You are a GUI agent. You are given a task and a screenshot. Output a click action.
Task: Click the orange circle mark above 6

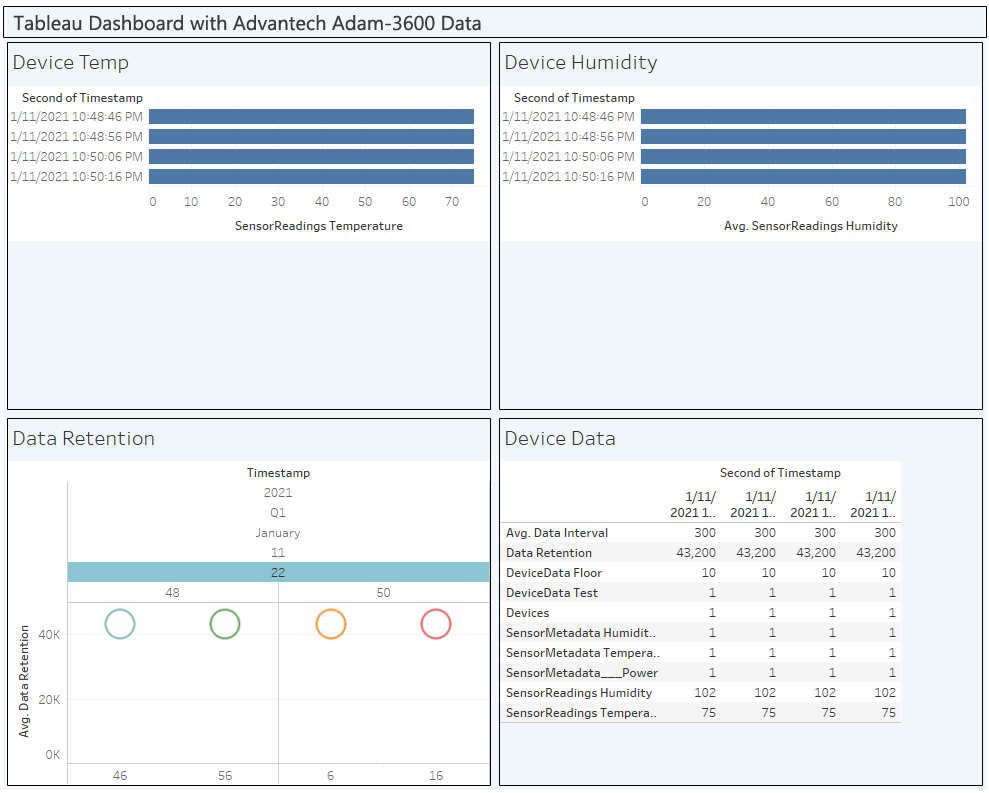(331, 624)
